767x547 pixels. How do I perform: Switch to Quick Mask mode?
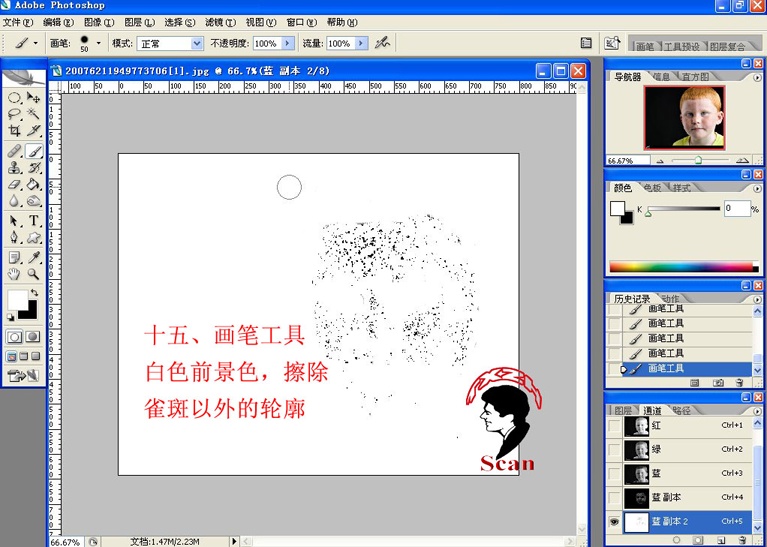tap(32, 337)
